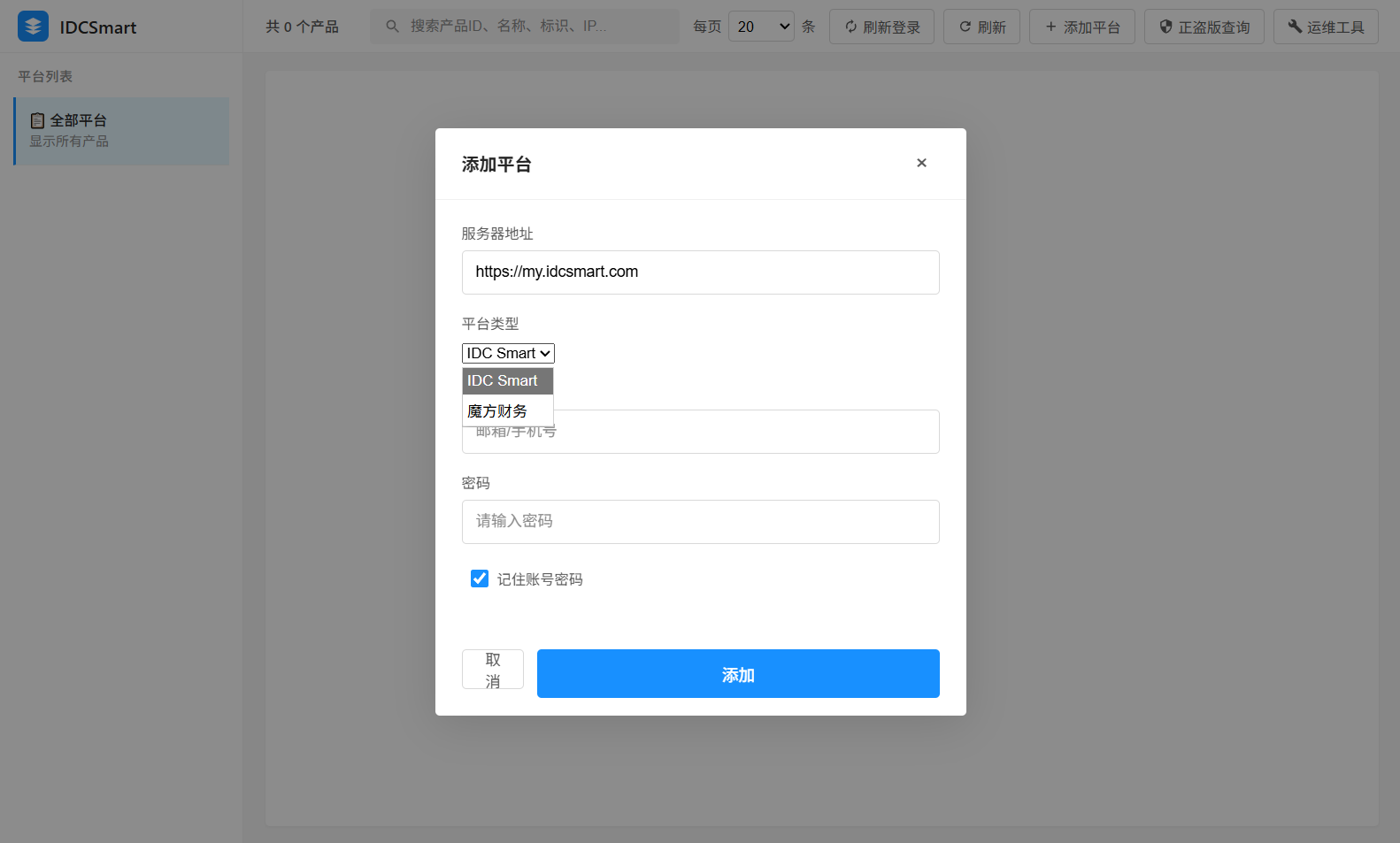The width and height of the screenshot is (1400, 843).
Task: Choose the IDC Smart option in list
Action: point(508,380)
